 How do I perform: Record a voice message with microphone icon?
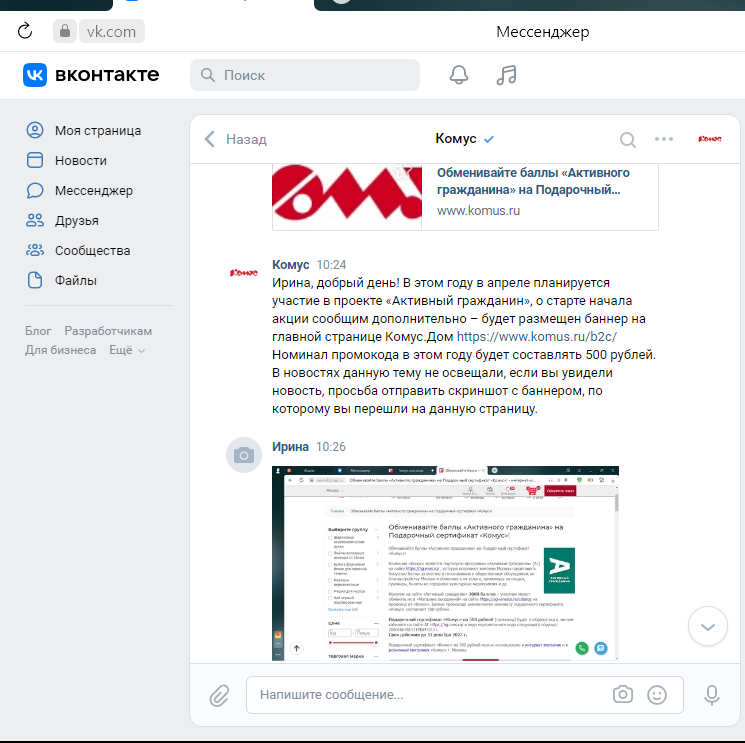pos(711,695)
